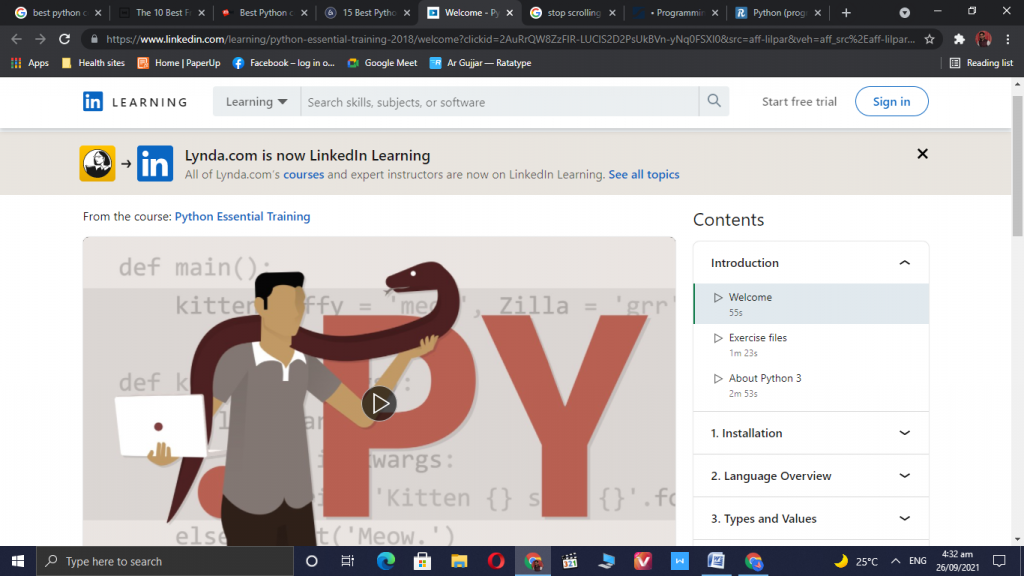Click the Windows taskbar search box
Viewport: 1024px width, 576px height.
(x=165, y=561)
